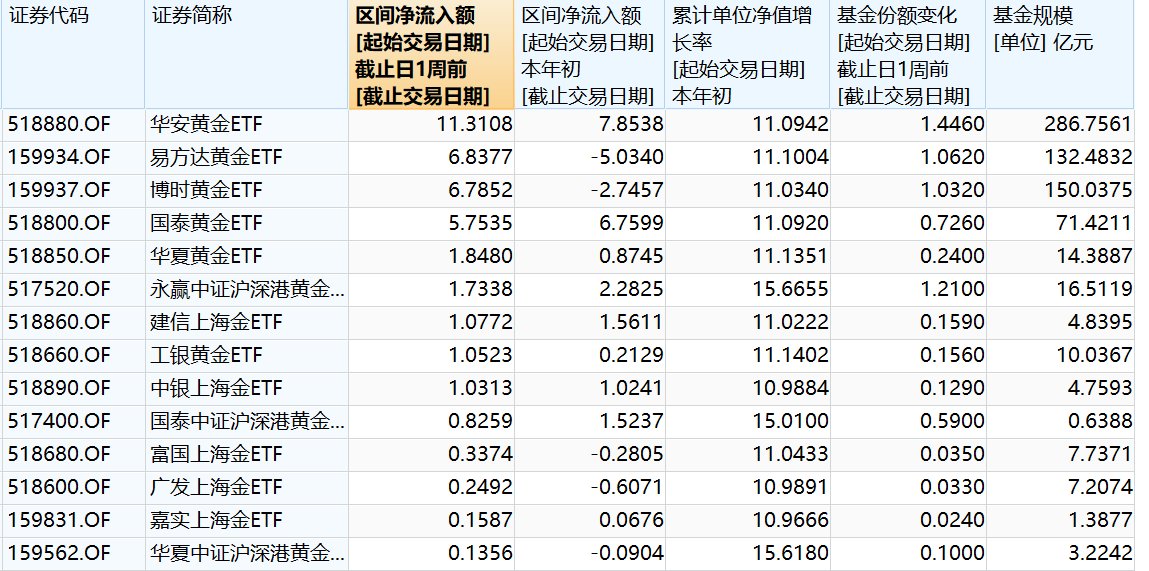Click share change value 1.2100
The height and width of the screenshot is (571, 1149).
(x=953, y=289)
